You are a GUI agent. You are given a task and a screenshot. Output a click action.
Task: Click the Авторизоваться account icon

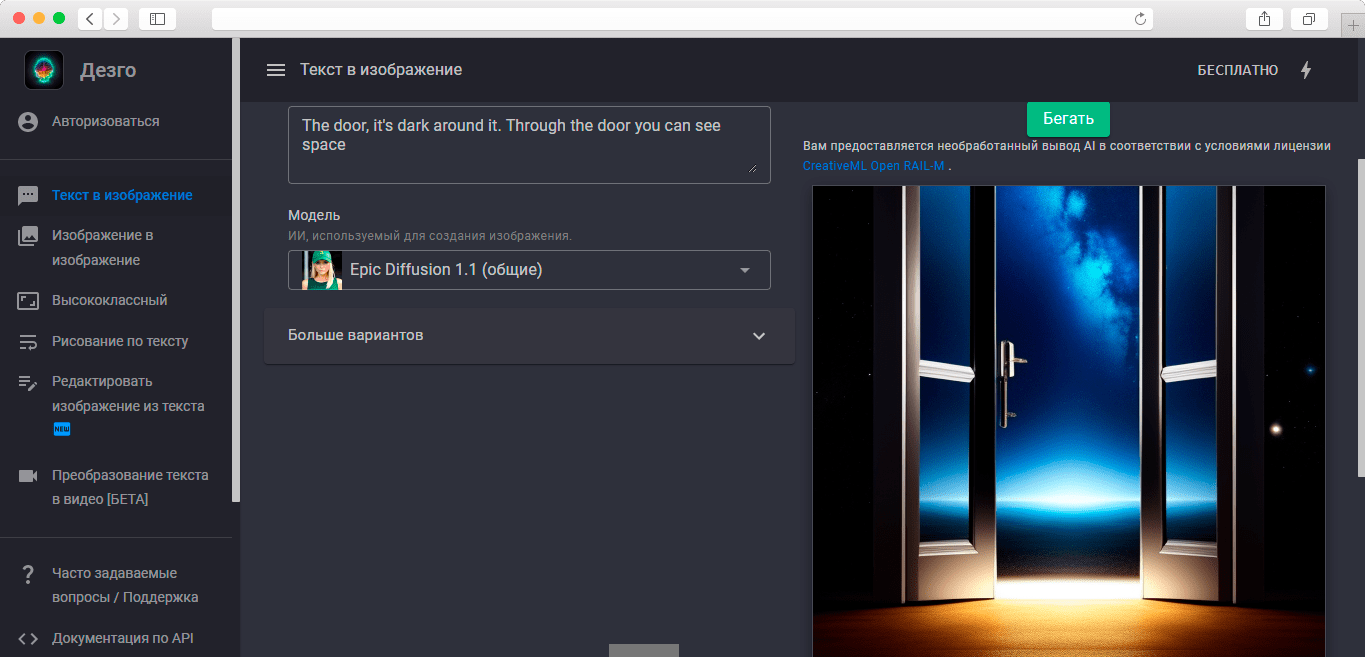point(28,121)
